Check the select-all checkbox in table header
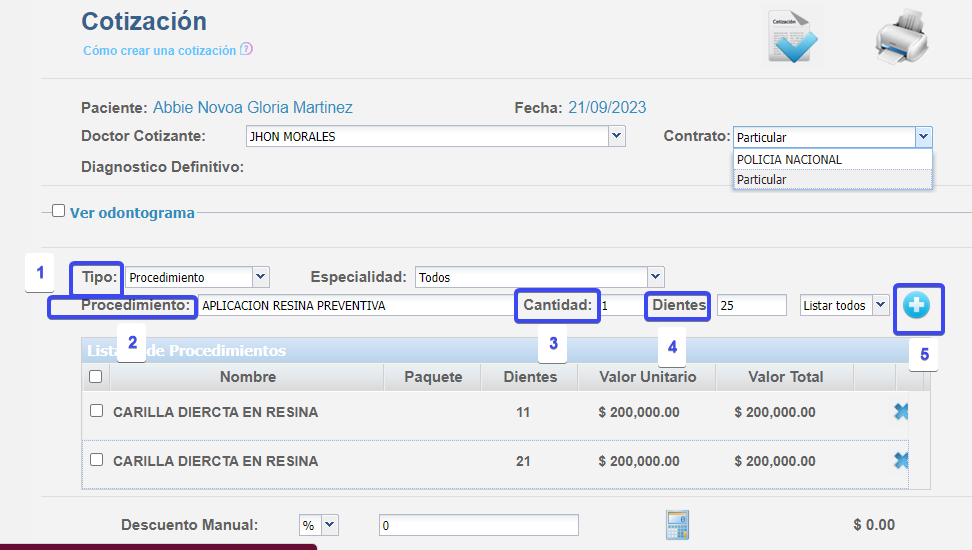This screenshot has height=550, width=972. [x=96, y=377]
